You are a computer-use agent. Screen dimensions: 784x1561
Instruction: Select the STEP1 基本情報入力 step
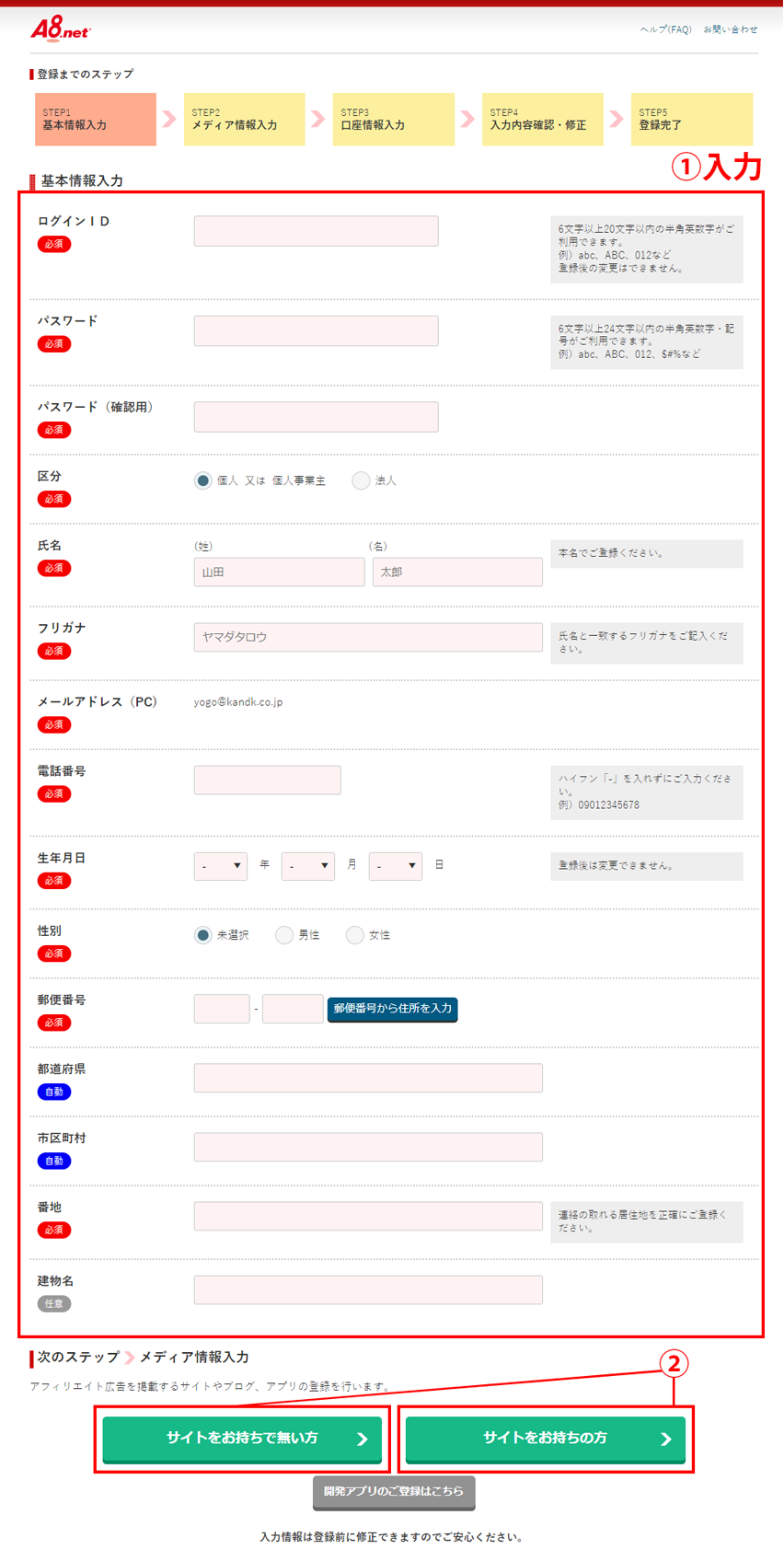(96, 120)
